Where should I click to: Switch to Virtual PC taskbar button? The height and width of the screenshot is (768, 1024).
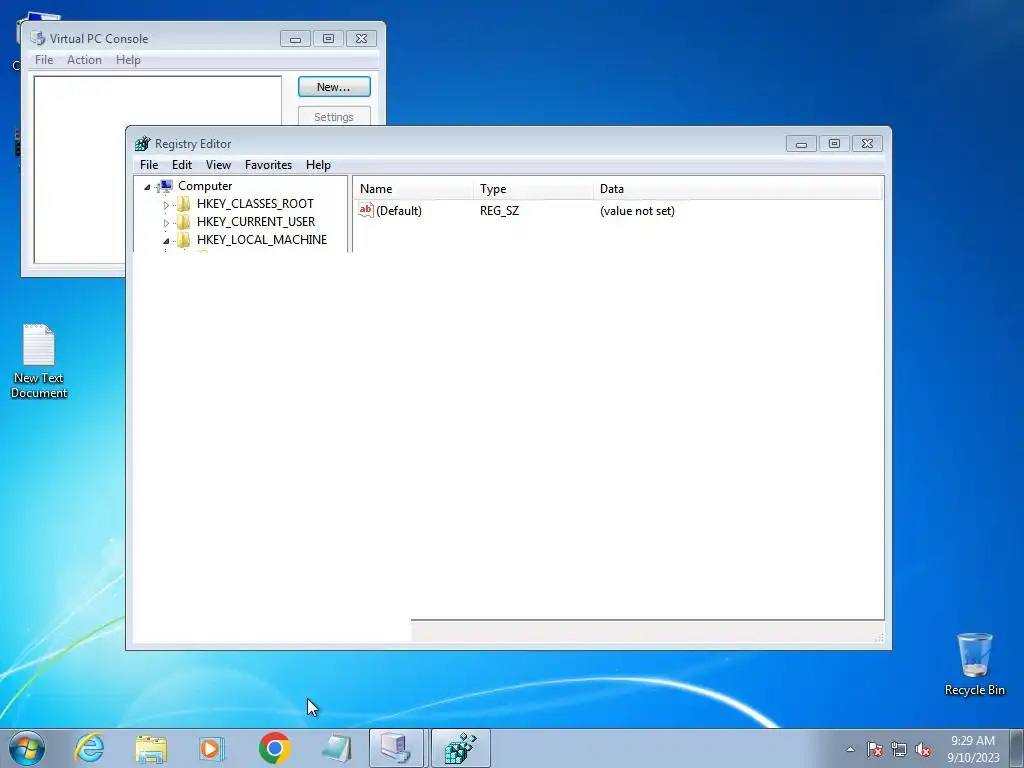(x=396, y=748)
